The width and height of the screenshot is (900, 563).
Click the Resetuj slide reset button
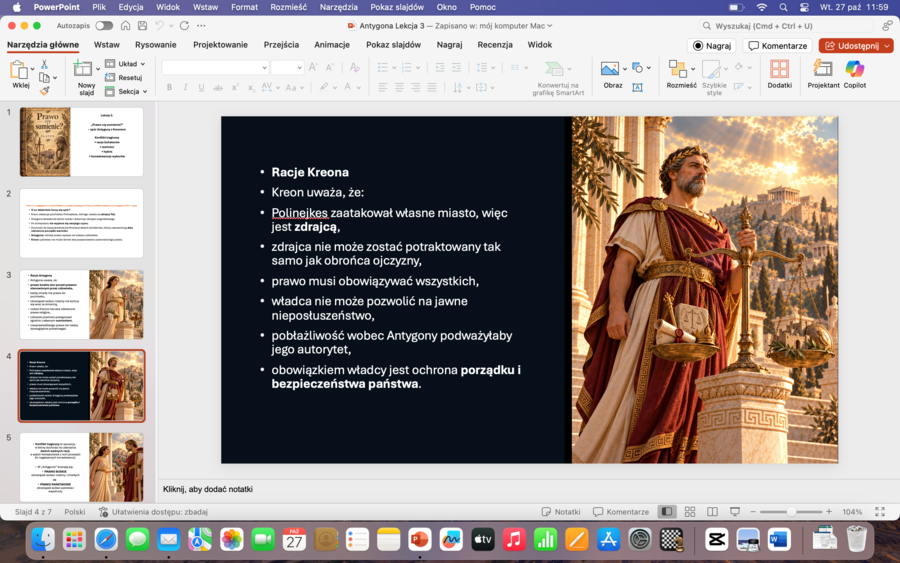124,77
